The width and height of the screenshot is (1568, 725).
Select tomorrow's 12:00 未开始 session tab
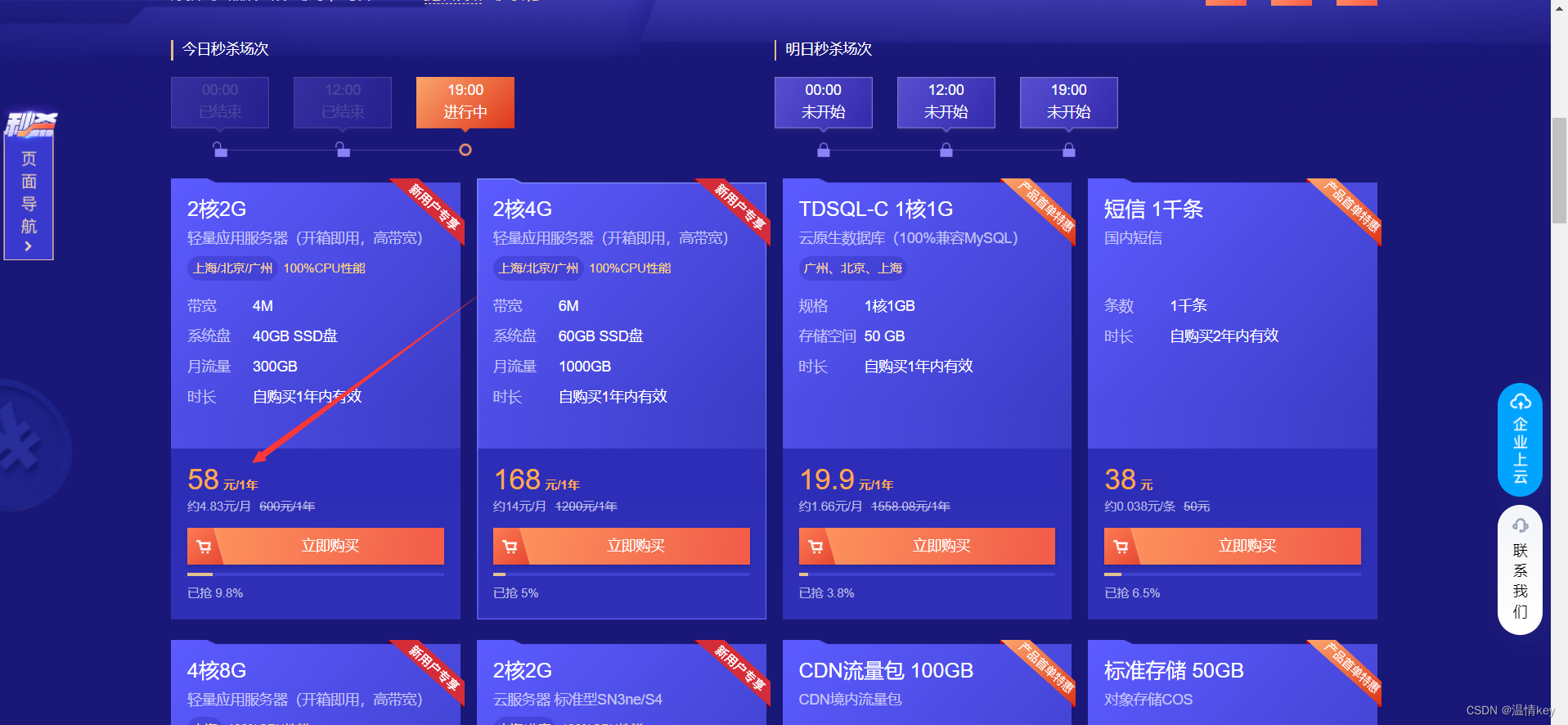click(x=946, y=102)
